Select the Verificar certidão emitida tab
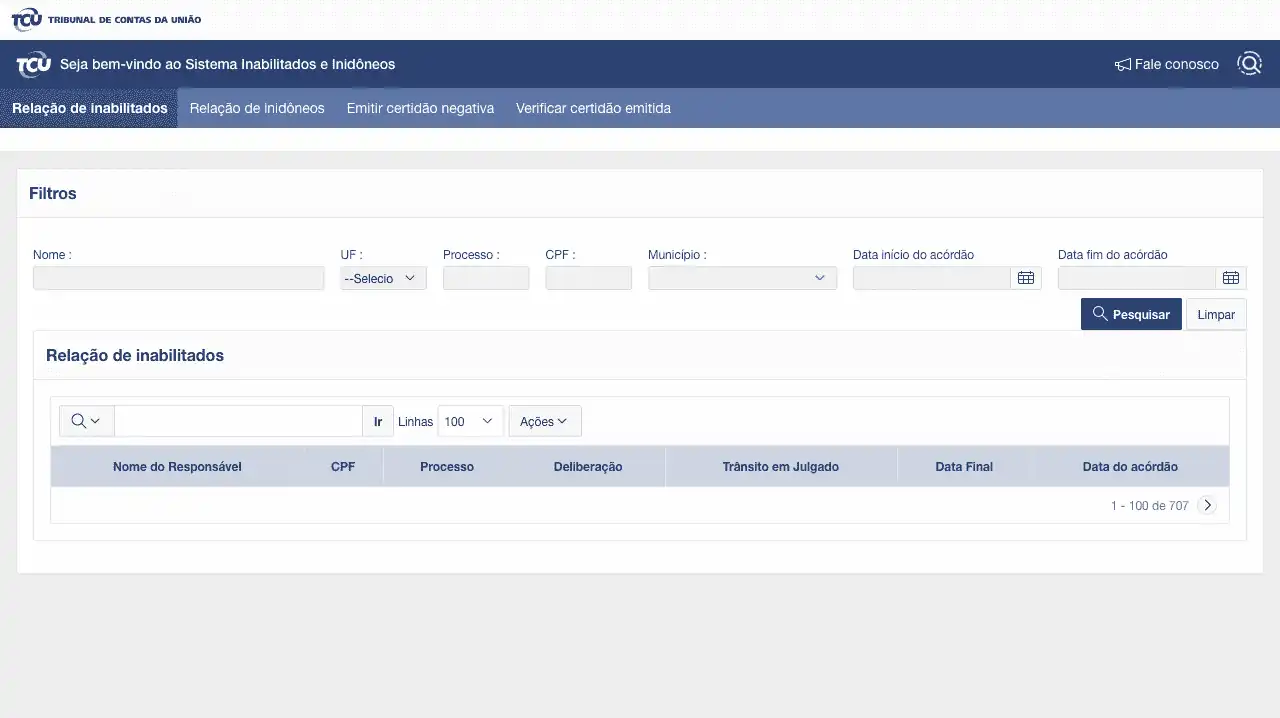1280x718 pixels. click(593, 108)
